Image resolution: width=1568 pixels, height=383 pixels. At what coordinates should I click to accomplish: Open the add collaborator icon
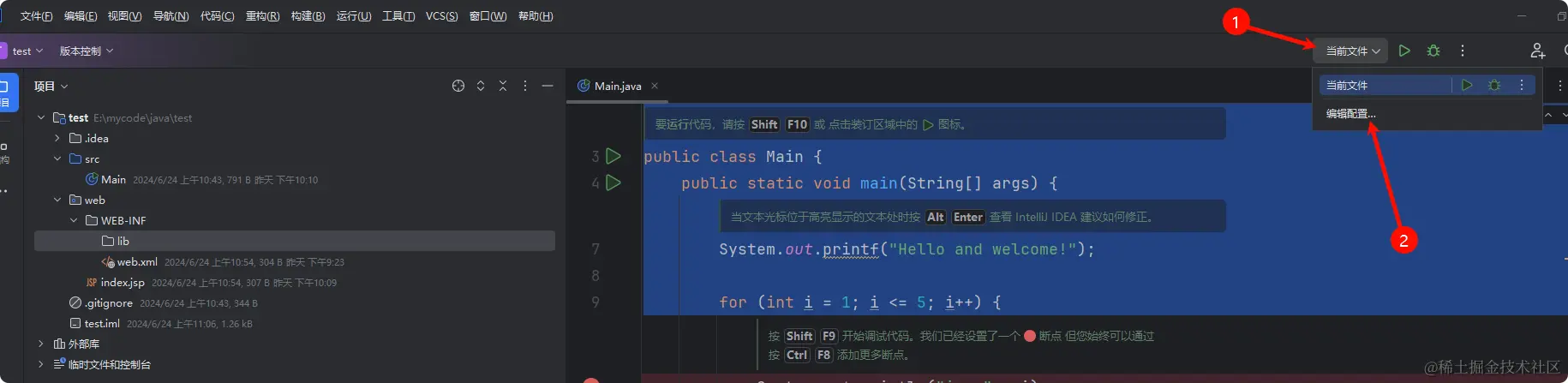[x=1538, y=51]
